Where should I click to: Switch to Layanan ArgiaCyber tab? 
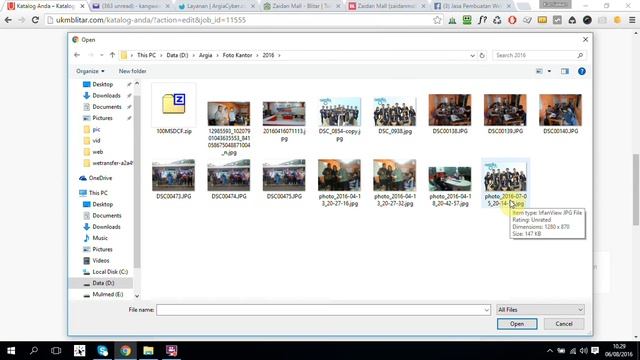(217, 6)
